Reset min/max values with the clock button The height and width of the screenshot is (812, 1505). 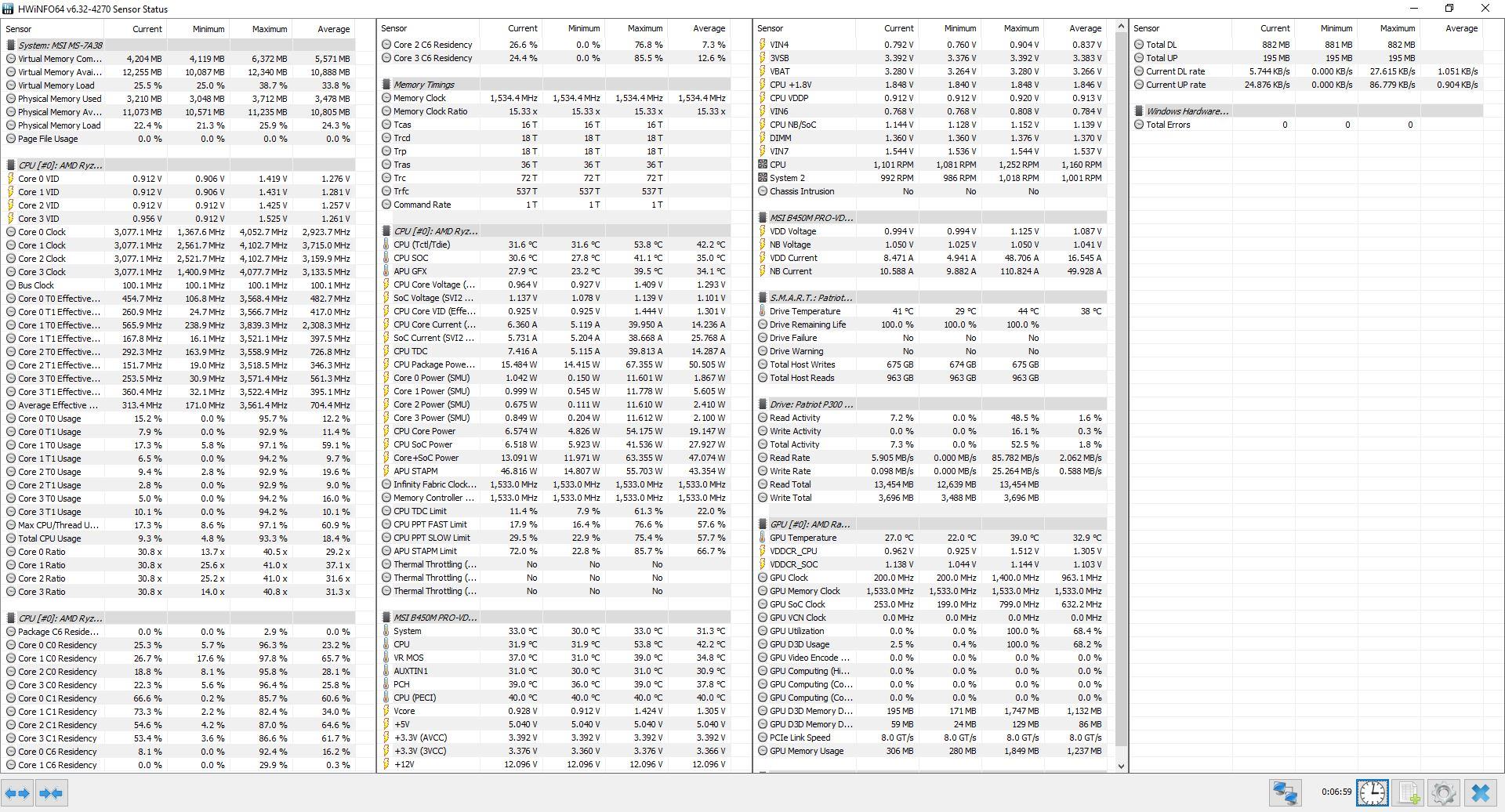coord(1372,792)
